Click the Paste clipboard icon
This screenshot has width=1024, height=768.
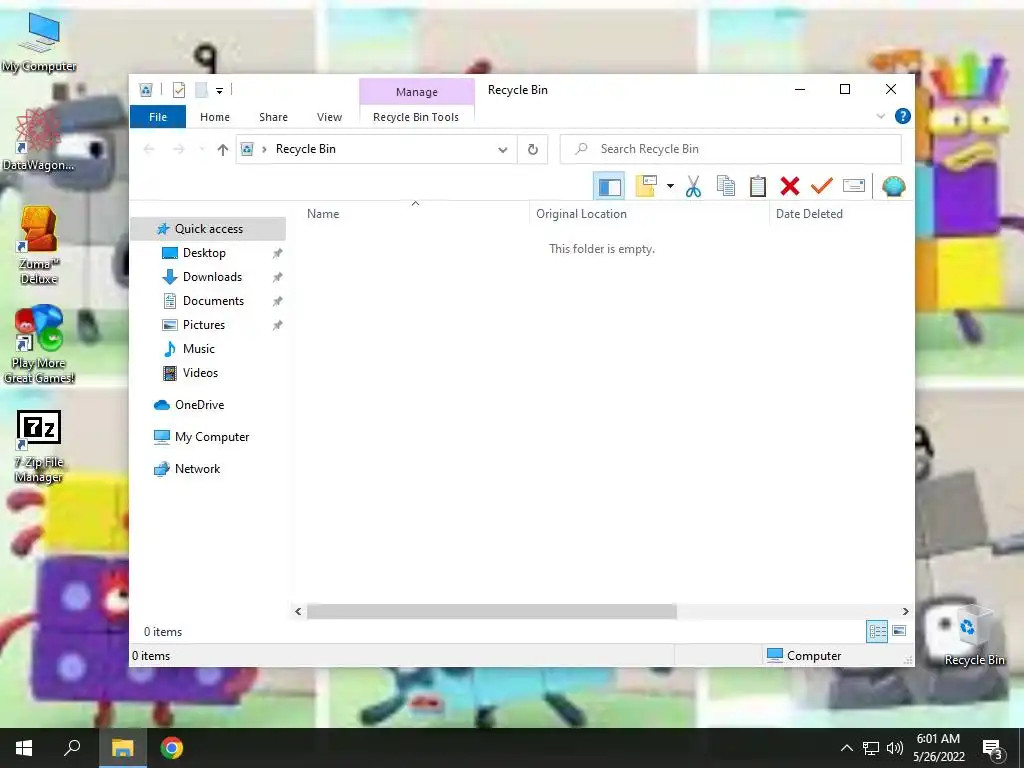(758, 186)
